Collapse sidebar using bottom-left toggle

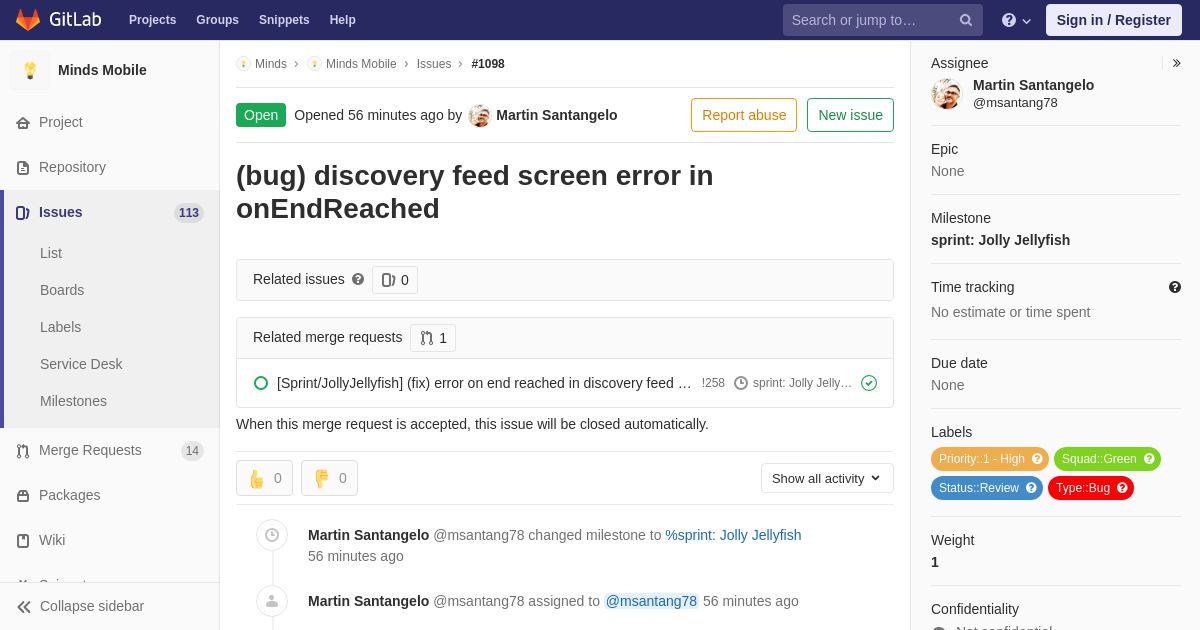80,606
